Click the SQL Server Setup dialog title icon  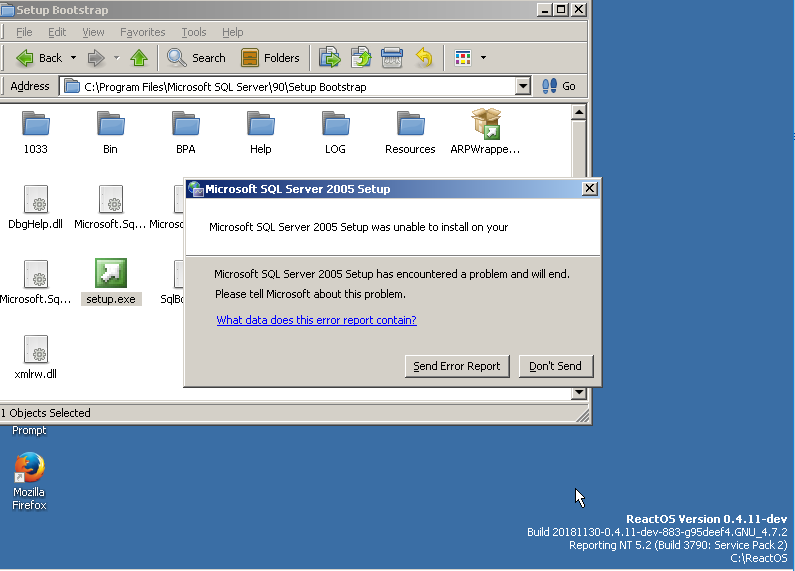click(196, 189)
